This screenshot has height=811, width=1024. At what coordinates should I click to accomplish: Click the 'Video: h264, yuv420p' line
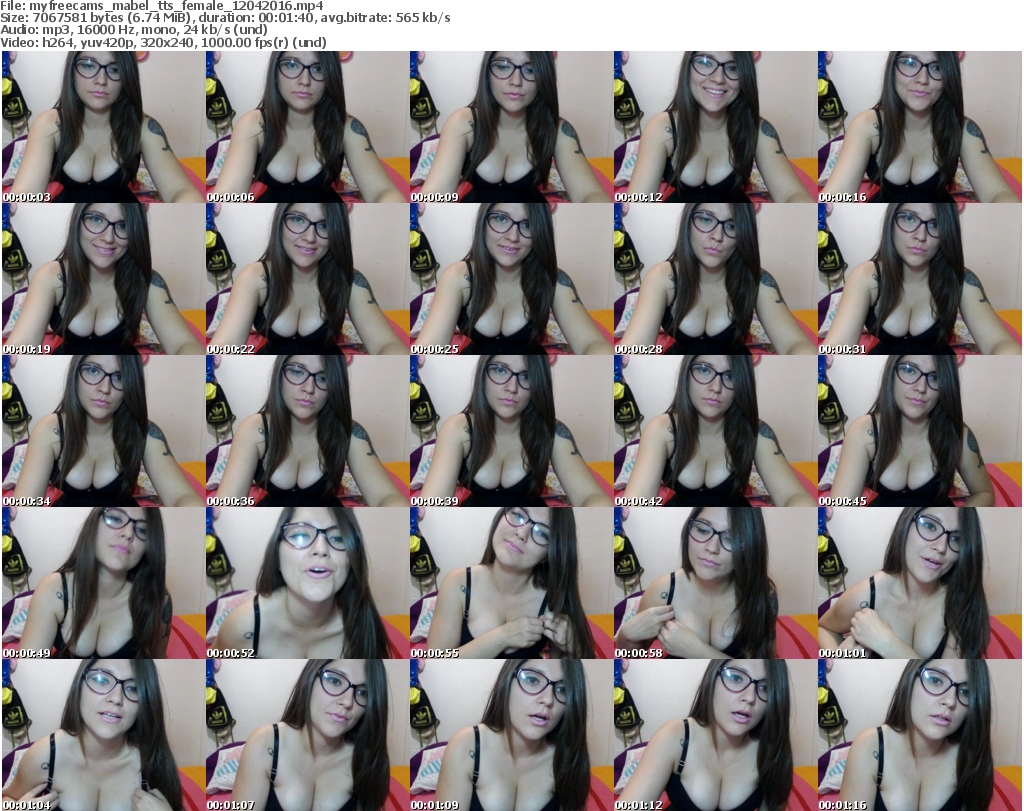click(163, 42)
